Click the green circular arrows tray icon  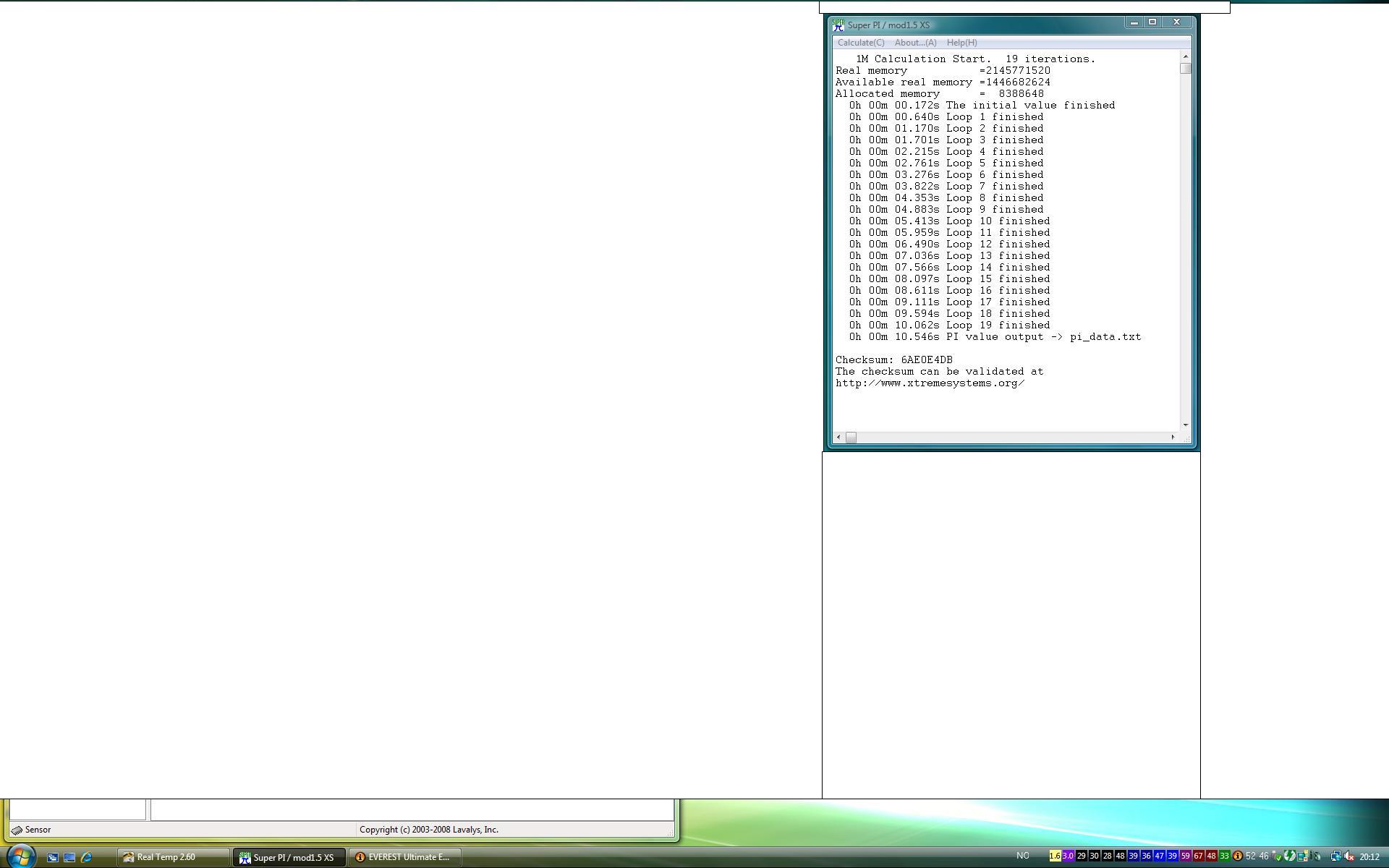tap(1289, 856)
